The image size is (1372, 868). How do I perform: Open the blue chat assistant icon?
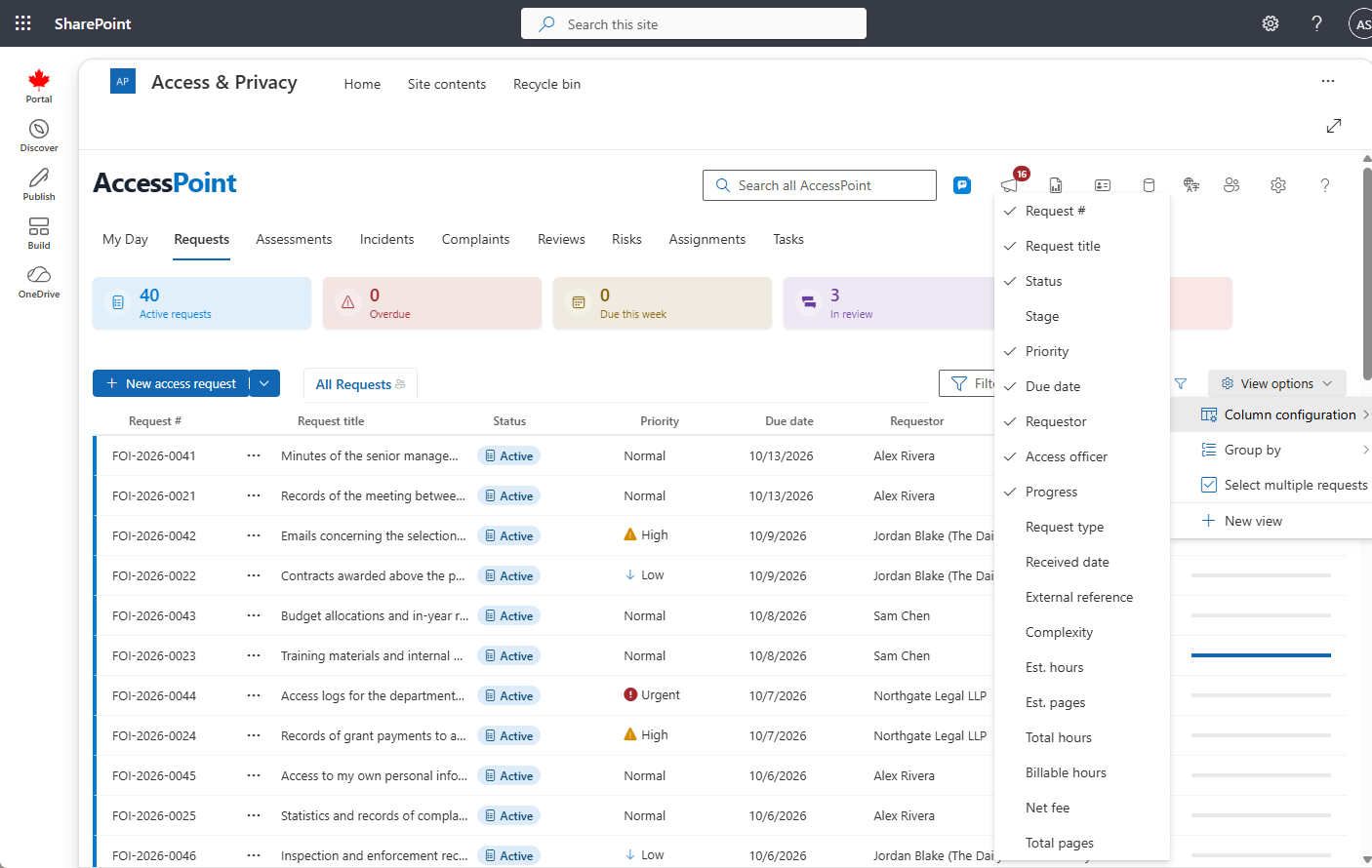point(962,185)
